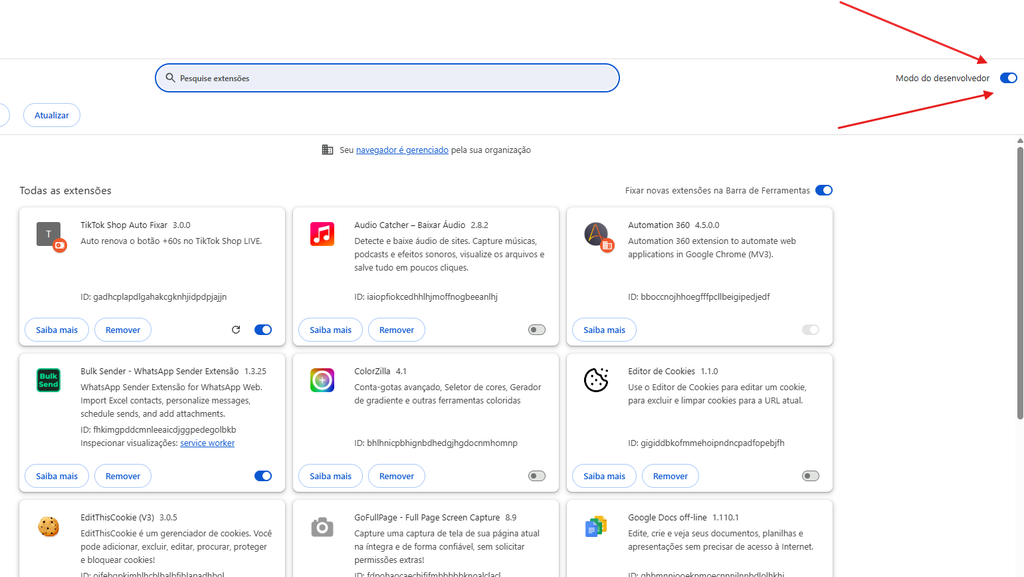
Task: Enable the ColorZilla extension
Action: (537, 476)
